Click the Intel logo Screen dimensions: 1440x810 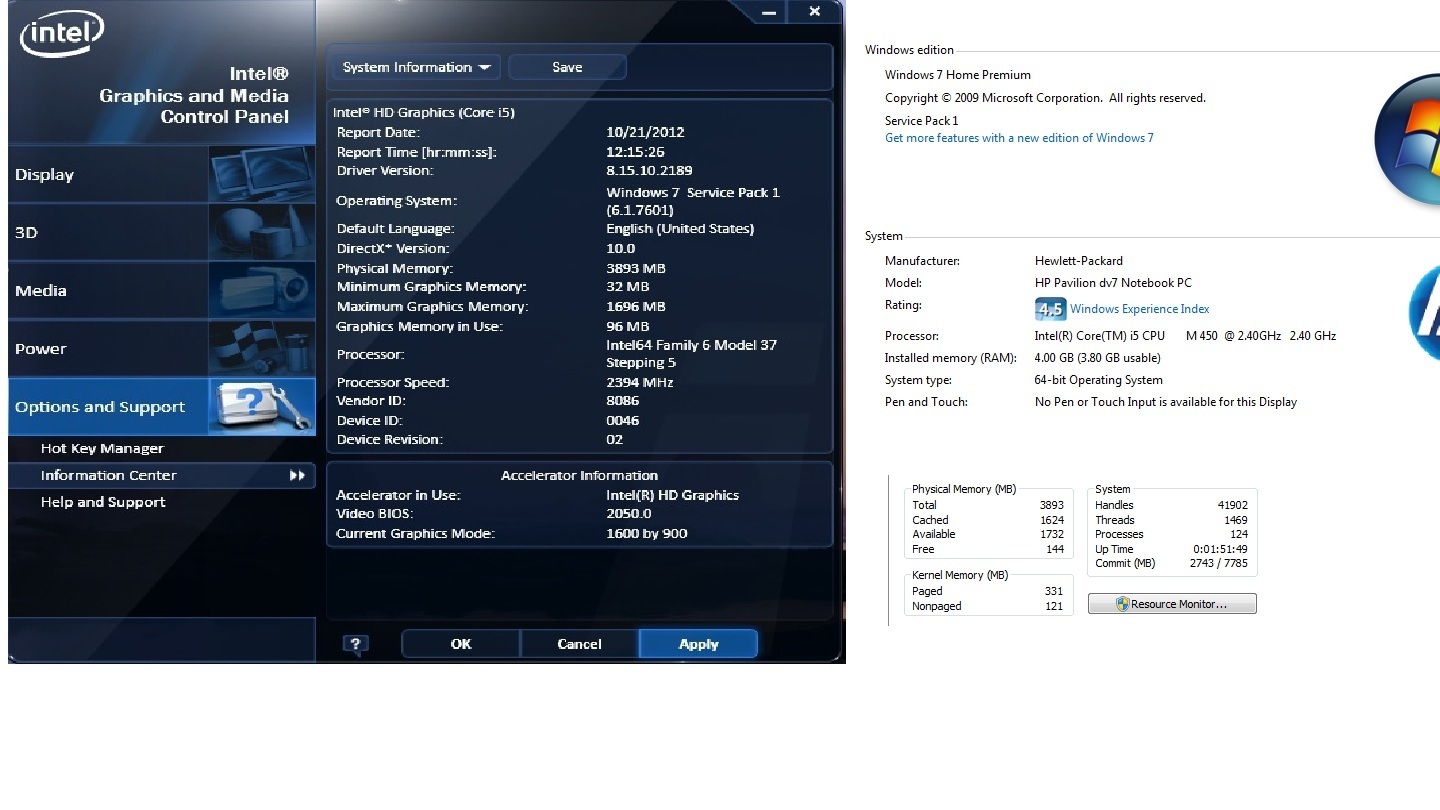click(62, 35)
